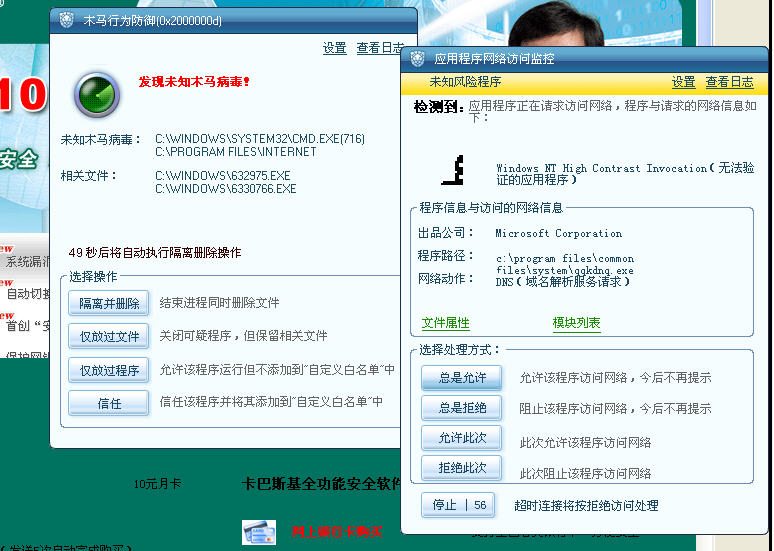The width and height of the screenshot is (774, 551).
Task: Click the program path qqkdnq.exe text
Action: 565,265
